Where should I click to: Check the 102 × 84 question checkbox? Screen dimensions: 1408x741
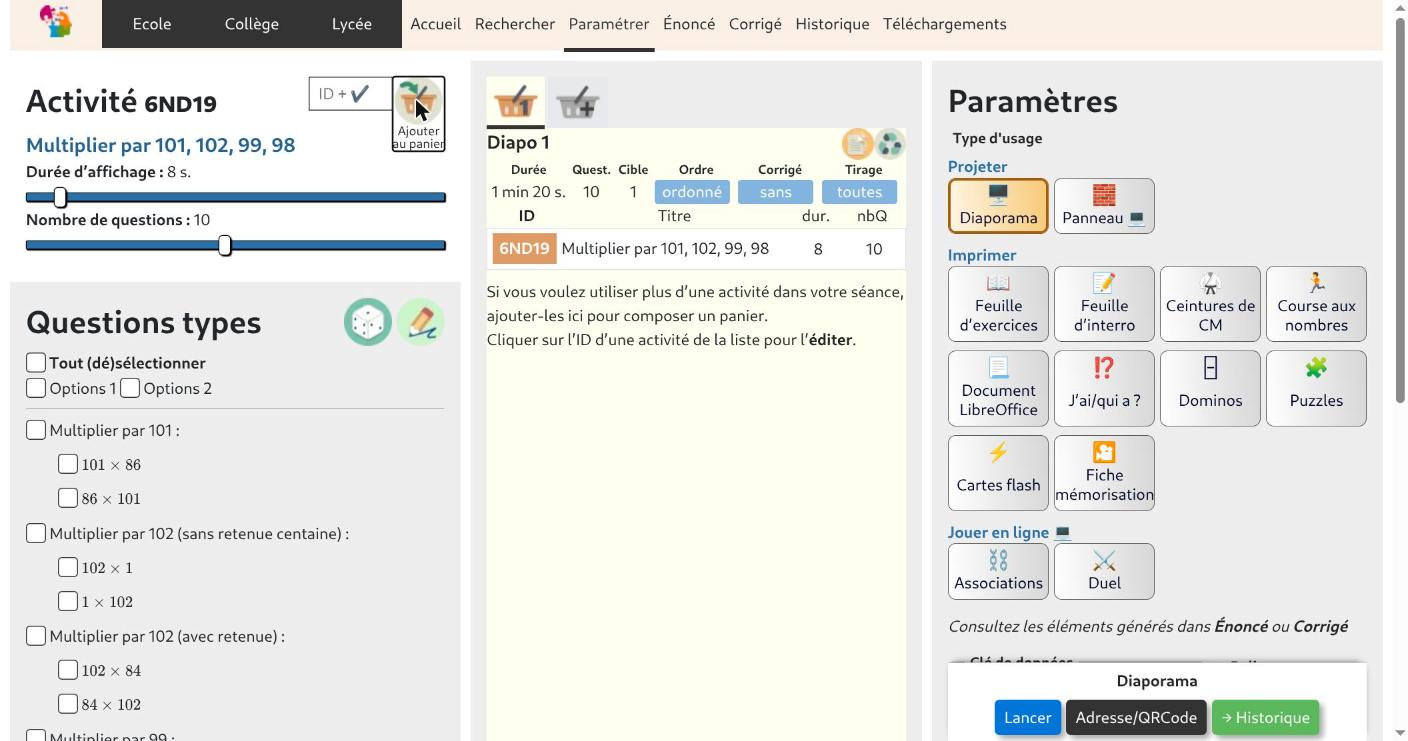[x=68, y=670]
